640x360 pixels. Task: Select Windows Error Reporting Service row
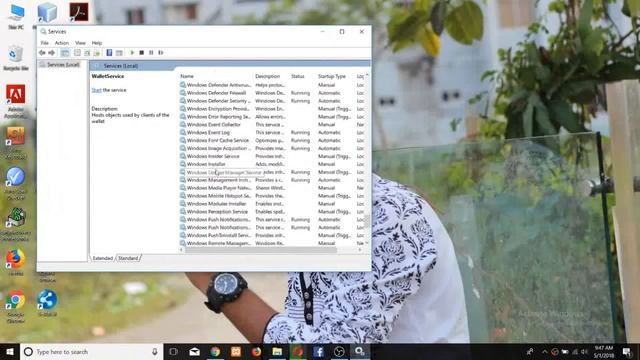click(x=271, y=117)
